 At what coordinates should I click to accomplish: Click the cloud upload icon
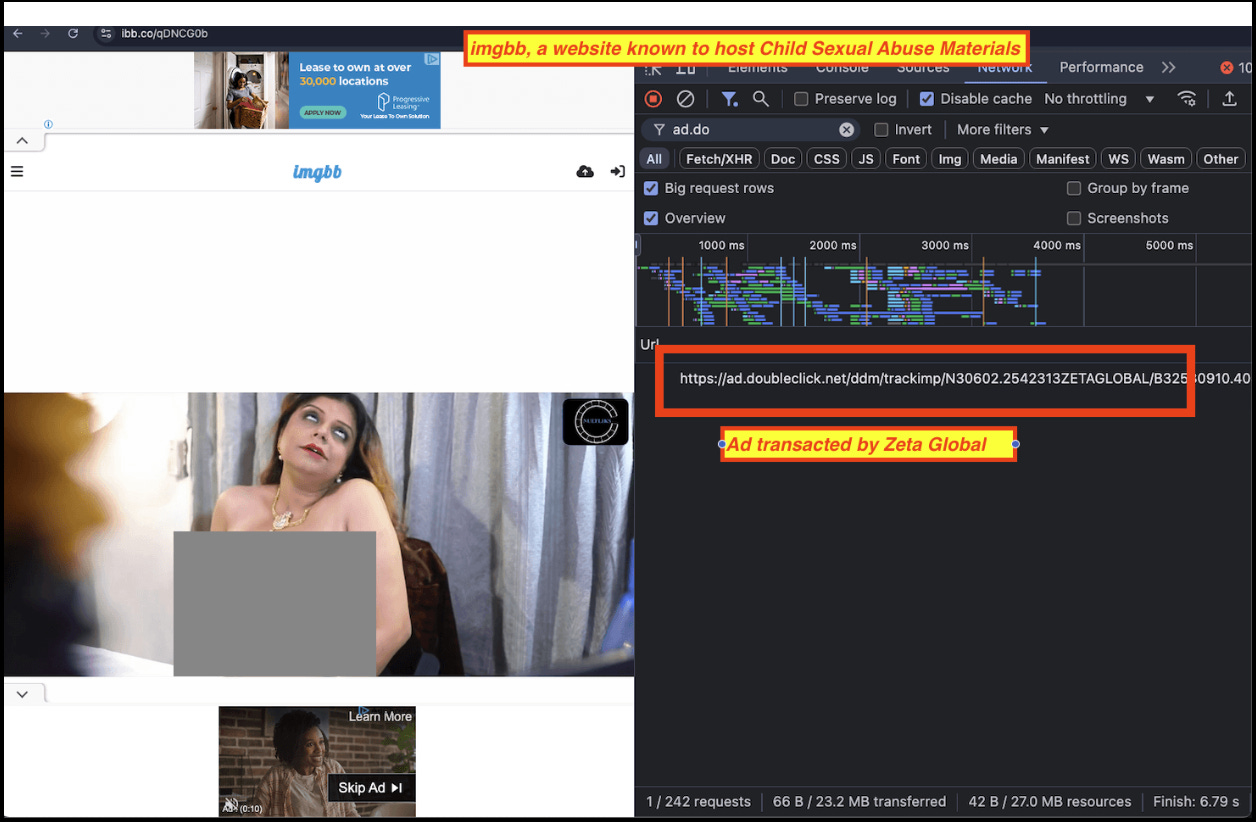[x=585, y=172]
